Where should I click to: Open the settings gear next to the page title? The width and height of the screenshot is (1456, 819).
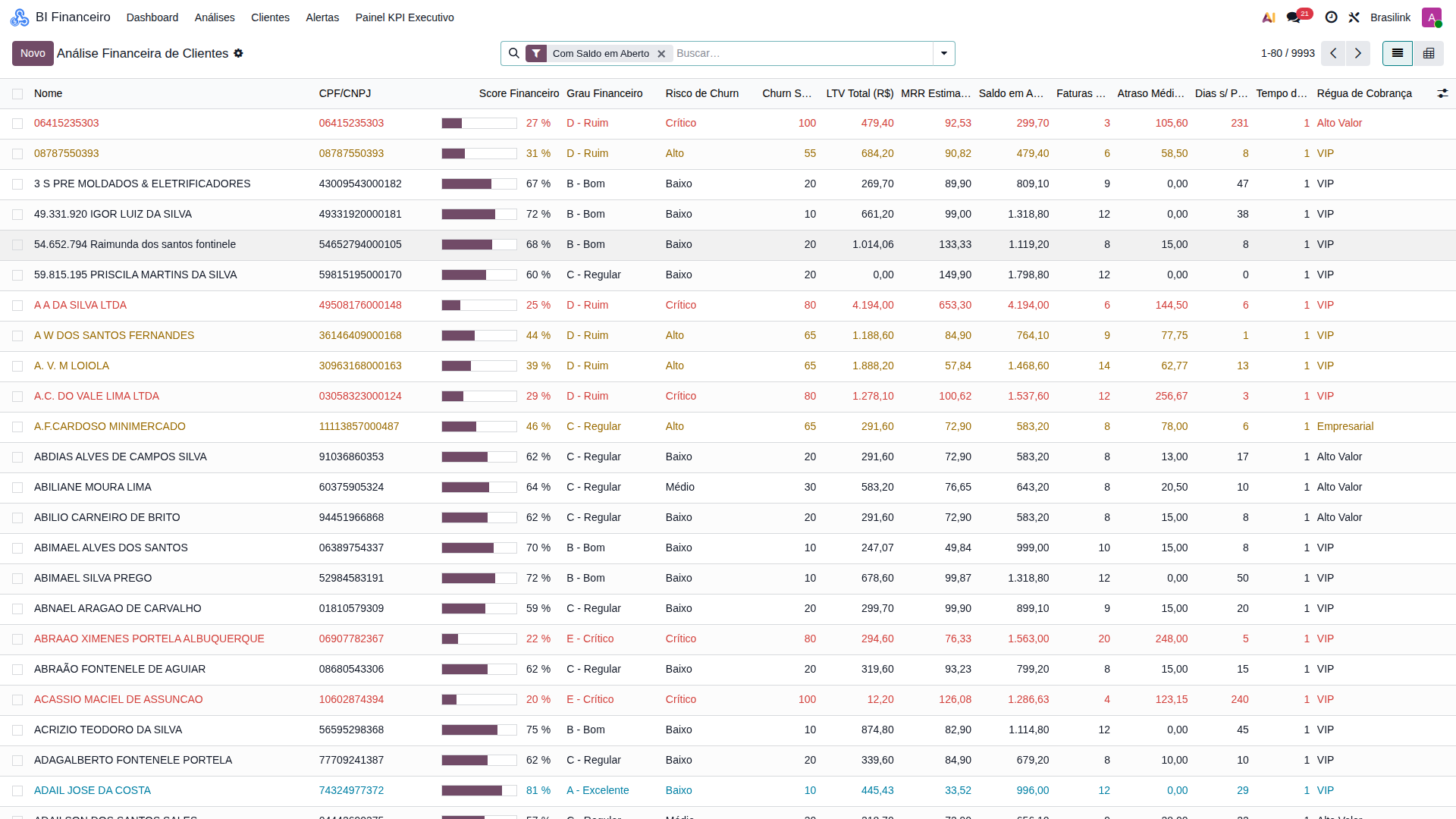coord(238,53)
